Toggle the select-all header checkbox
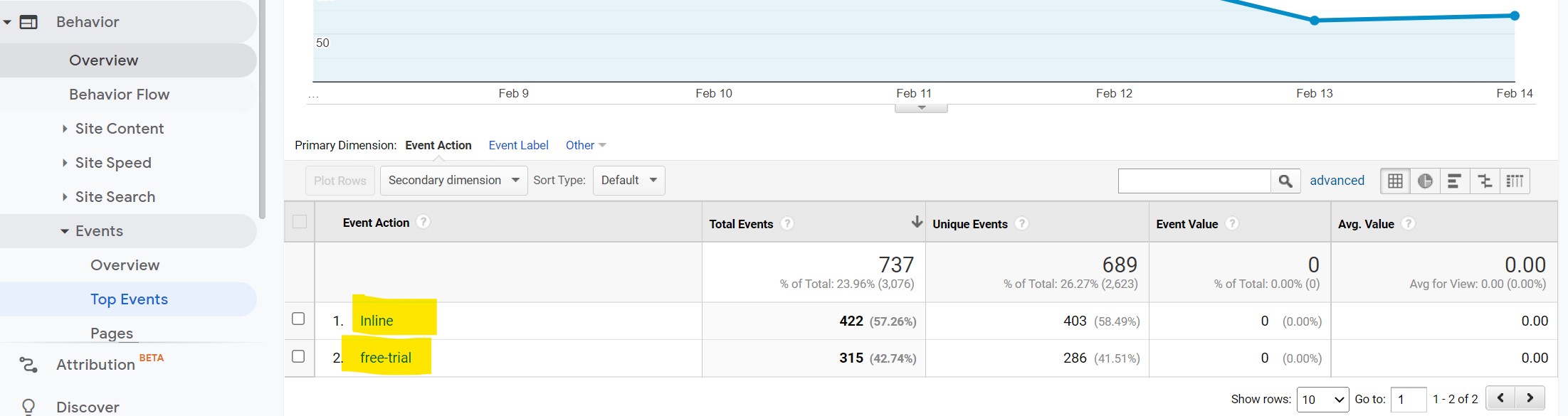This screenshot has height=416, width=1568. [300, 221]
